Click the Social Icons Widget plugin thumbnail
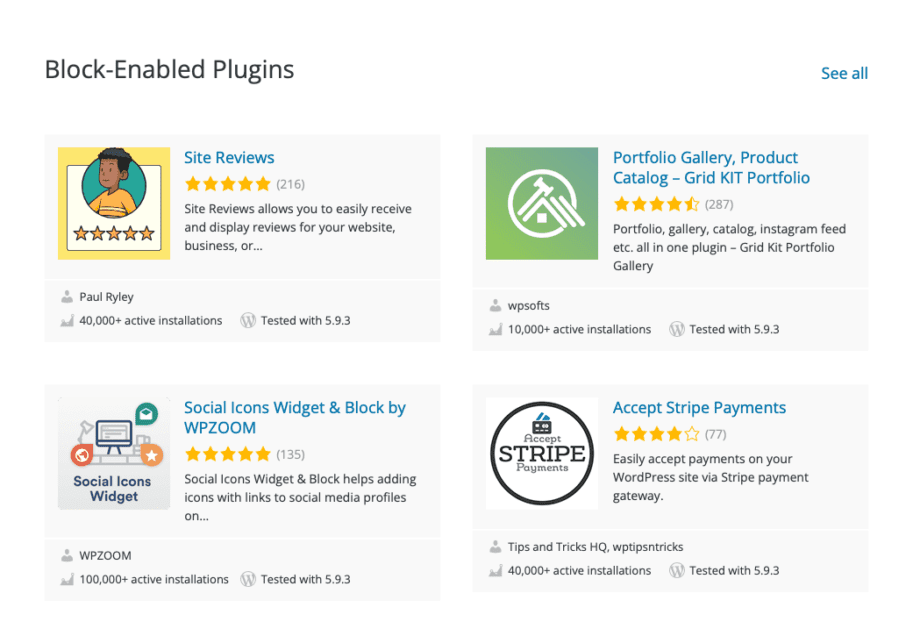The image size is (913, 629). pos(113,452)
